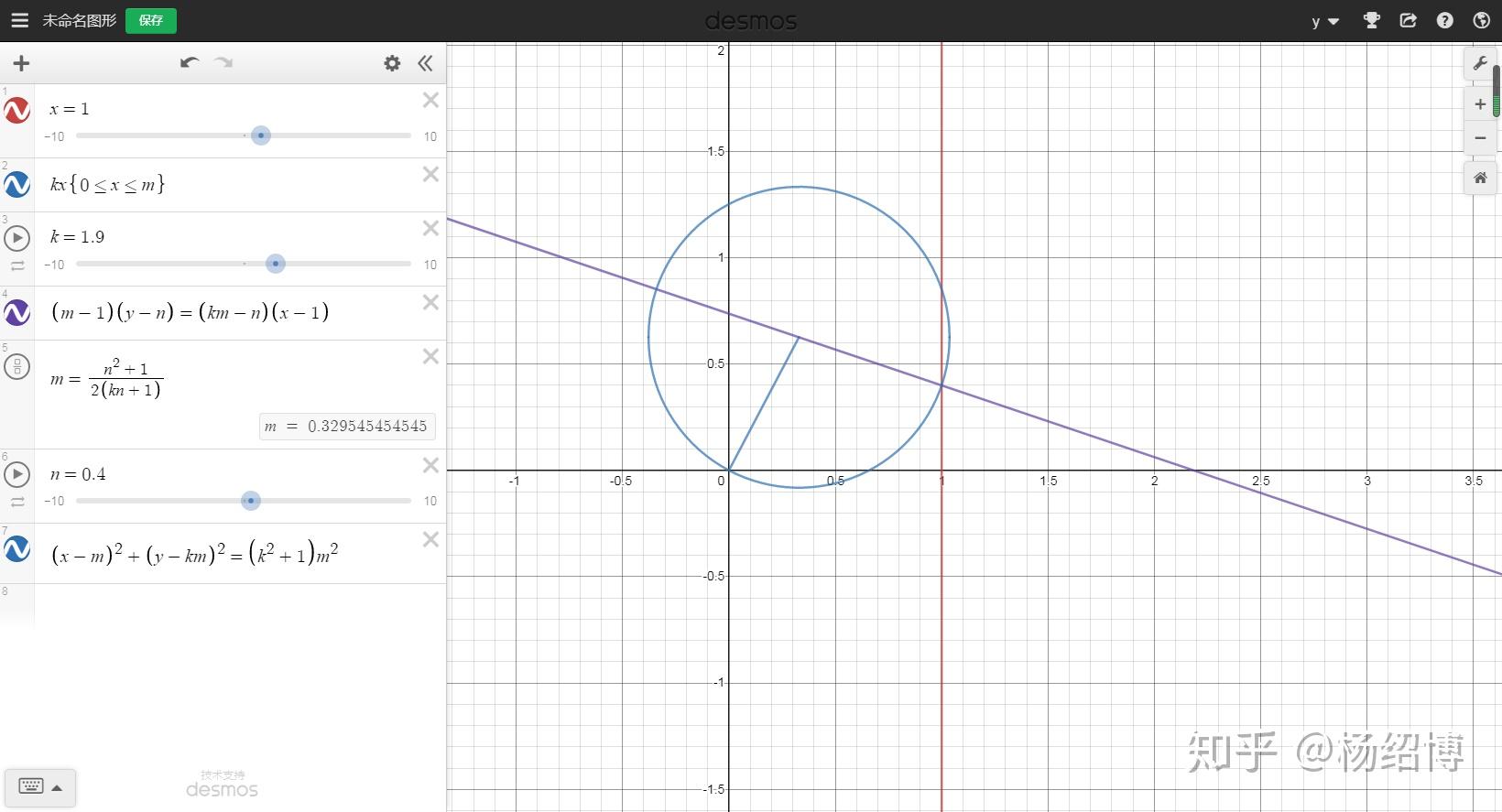Collapse the expression list panel
This screenshot has width=1502, height=812.
click(x=425, y=63)
